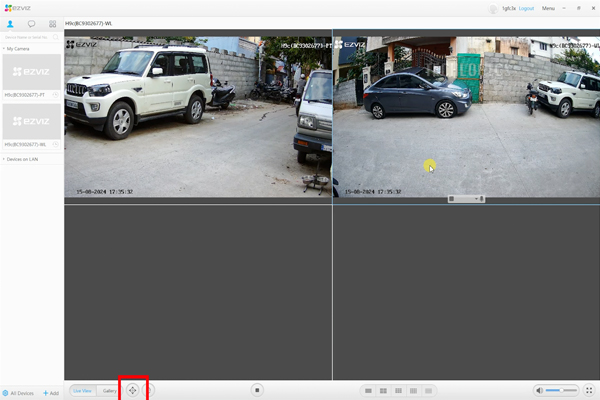Select the H9c(BC9302677)-WL camera thumbnail

[30, 121]
